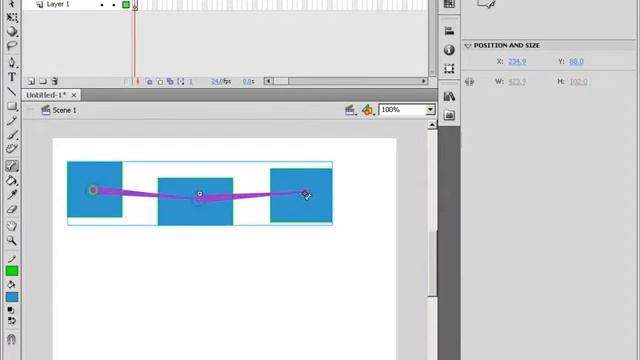Open the Library panel icon
This screenshot has width=640, height=360.
(449, 96)
